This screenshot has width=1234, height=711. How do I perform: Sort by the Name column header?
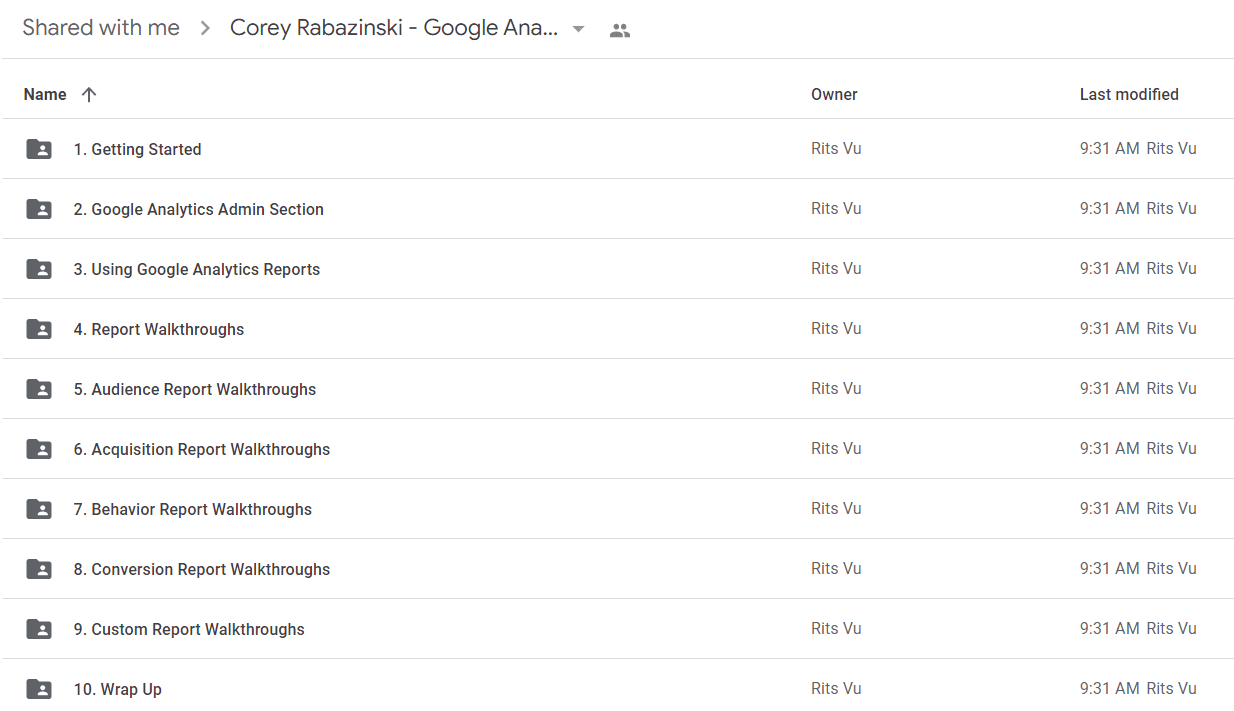click(x=45, y=94)
